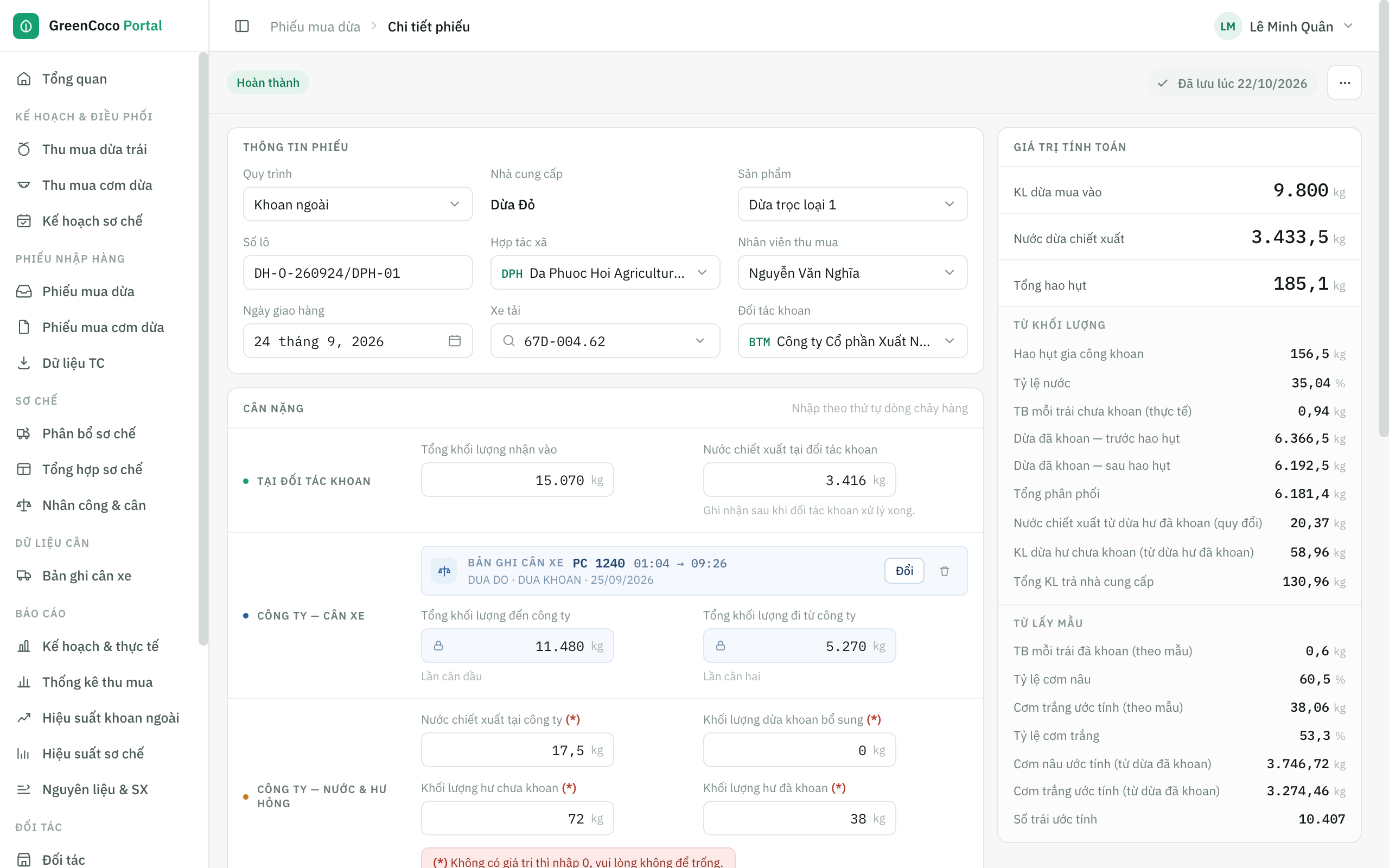1389x868 pixels.
Task: Open Tổng quan in sidebar
Action: [100, 79]
